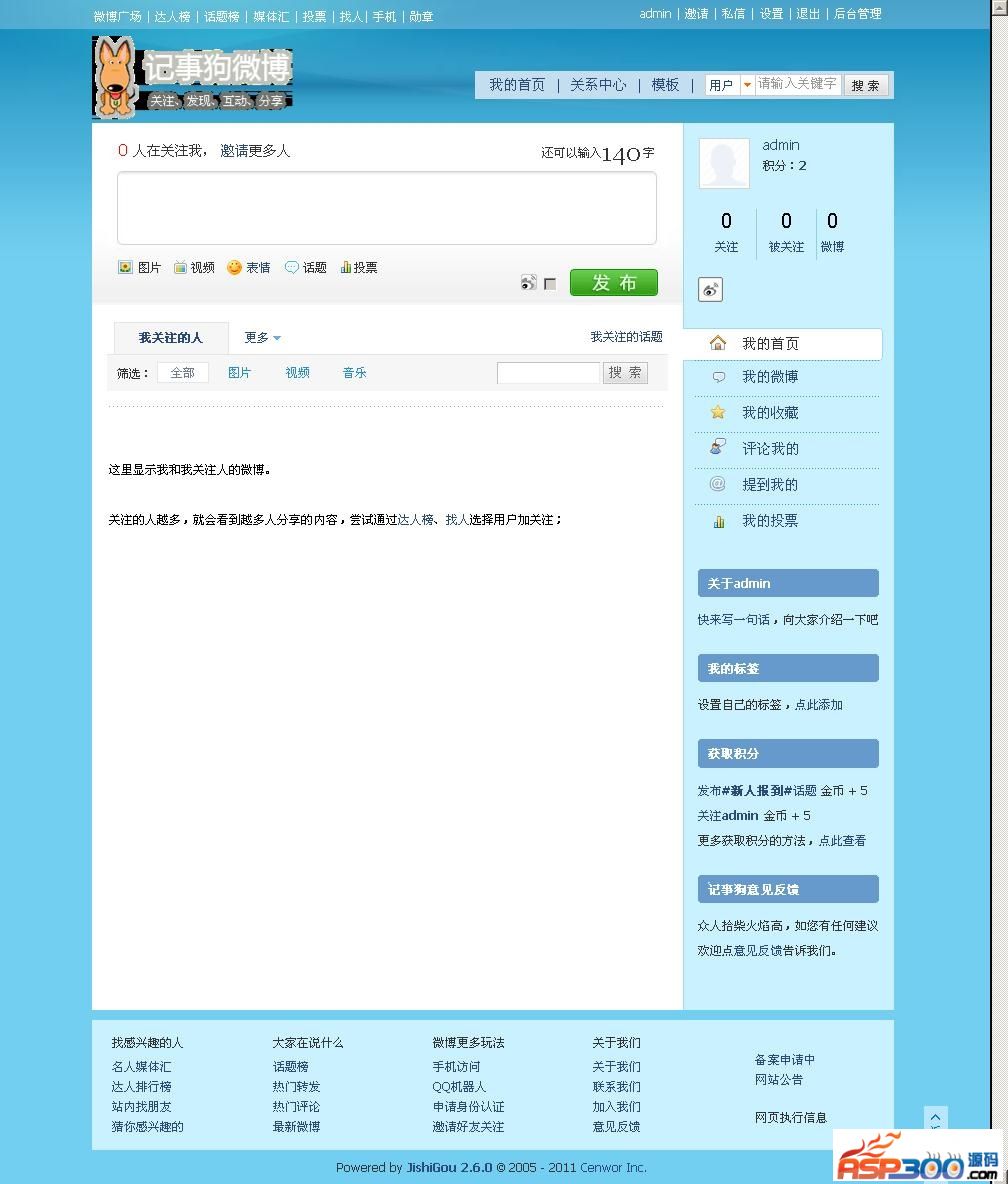Open 我的首页 in top navigation

[x=516, y=85]
